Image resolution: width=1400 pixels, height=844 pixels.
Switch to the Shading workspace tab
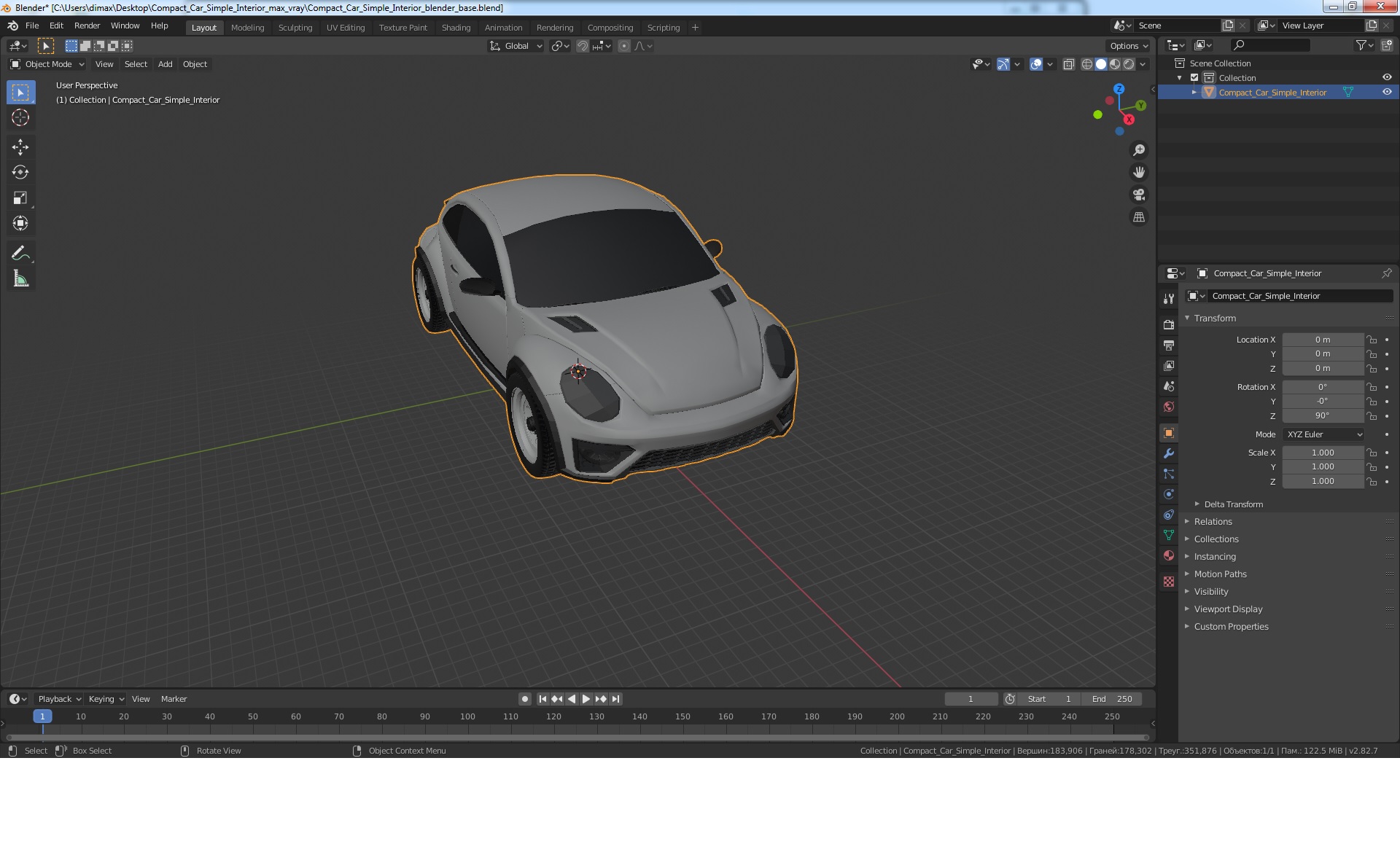click(456, 28)
